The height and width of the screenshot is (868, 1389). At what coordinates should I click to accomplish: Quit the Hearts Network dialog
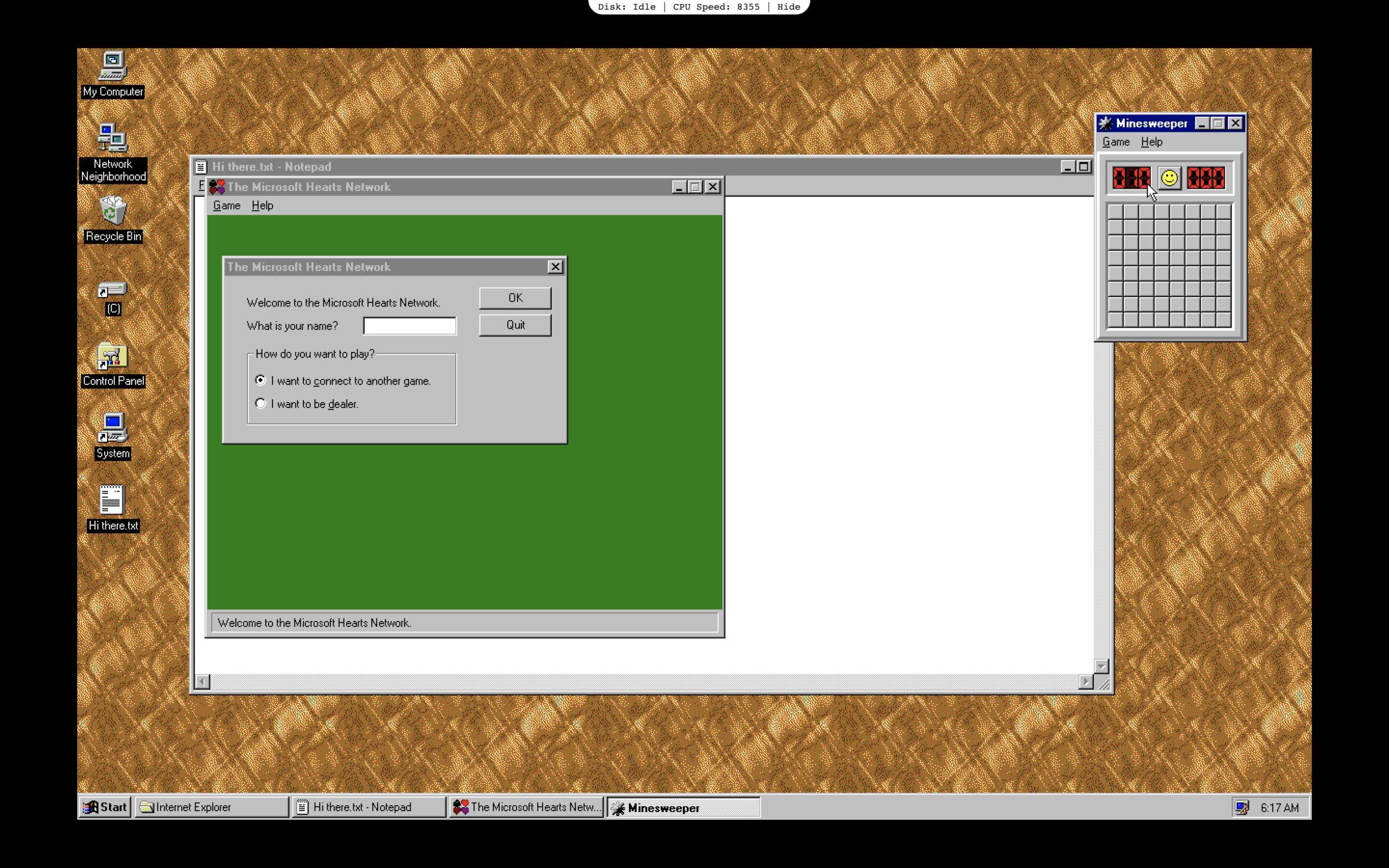(x=514, y=324)
